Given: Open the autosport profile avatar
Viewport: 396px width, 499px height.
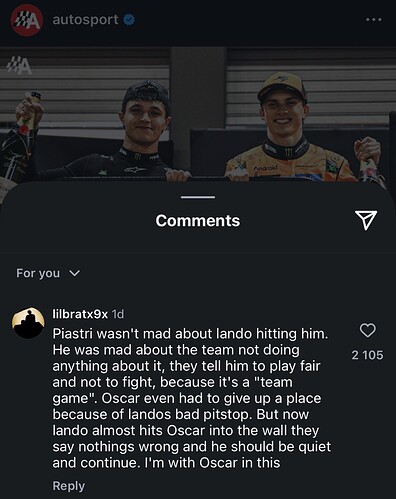Looking at the screenshot, I should pos(27,20).
